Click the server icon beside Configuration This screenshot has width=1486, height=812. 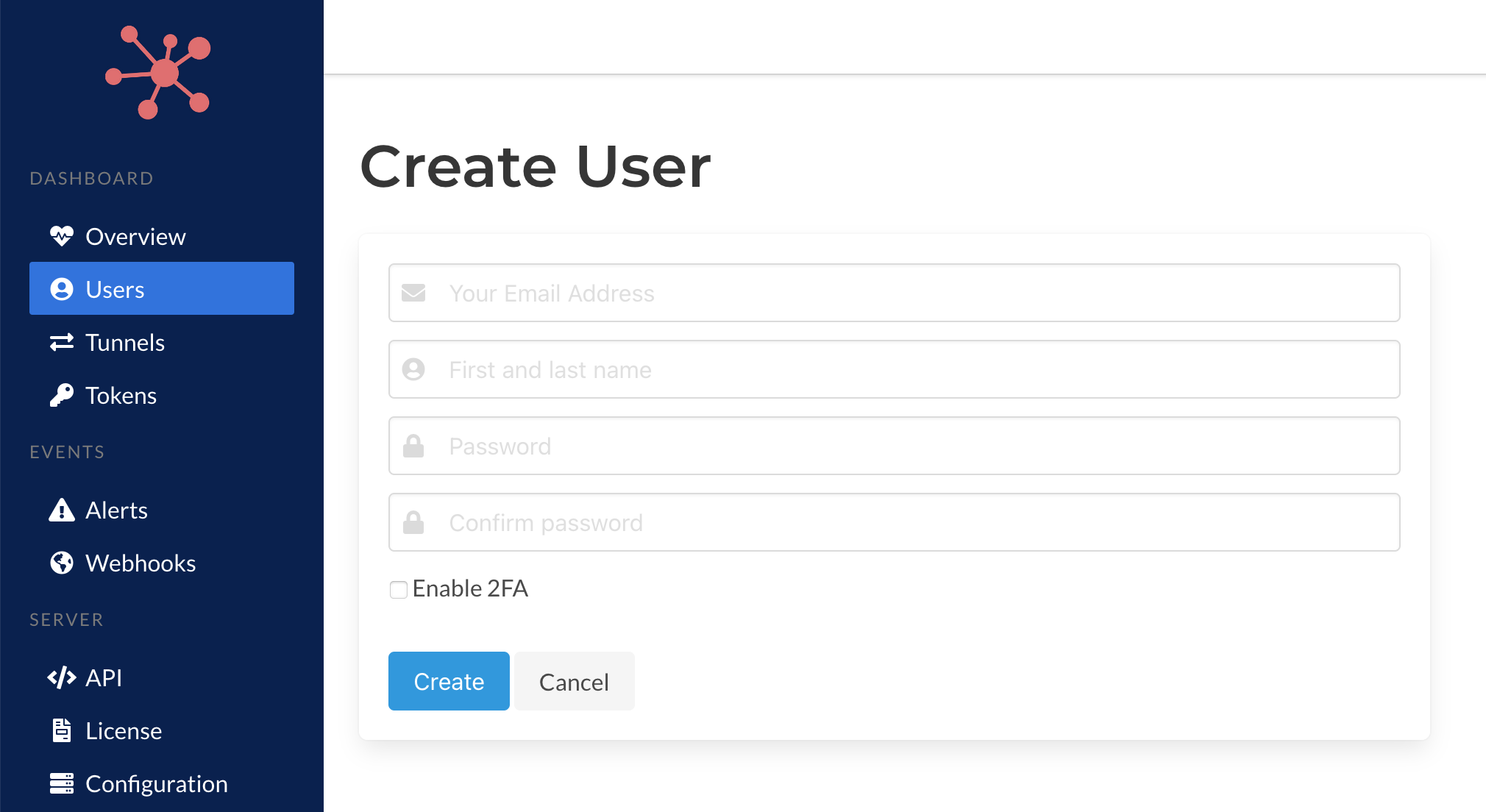pyautogui.click(x=62, y=783)
